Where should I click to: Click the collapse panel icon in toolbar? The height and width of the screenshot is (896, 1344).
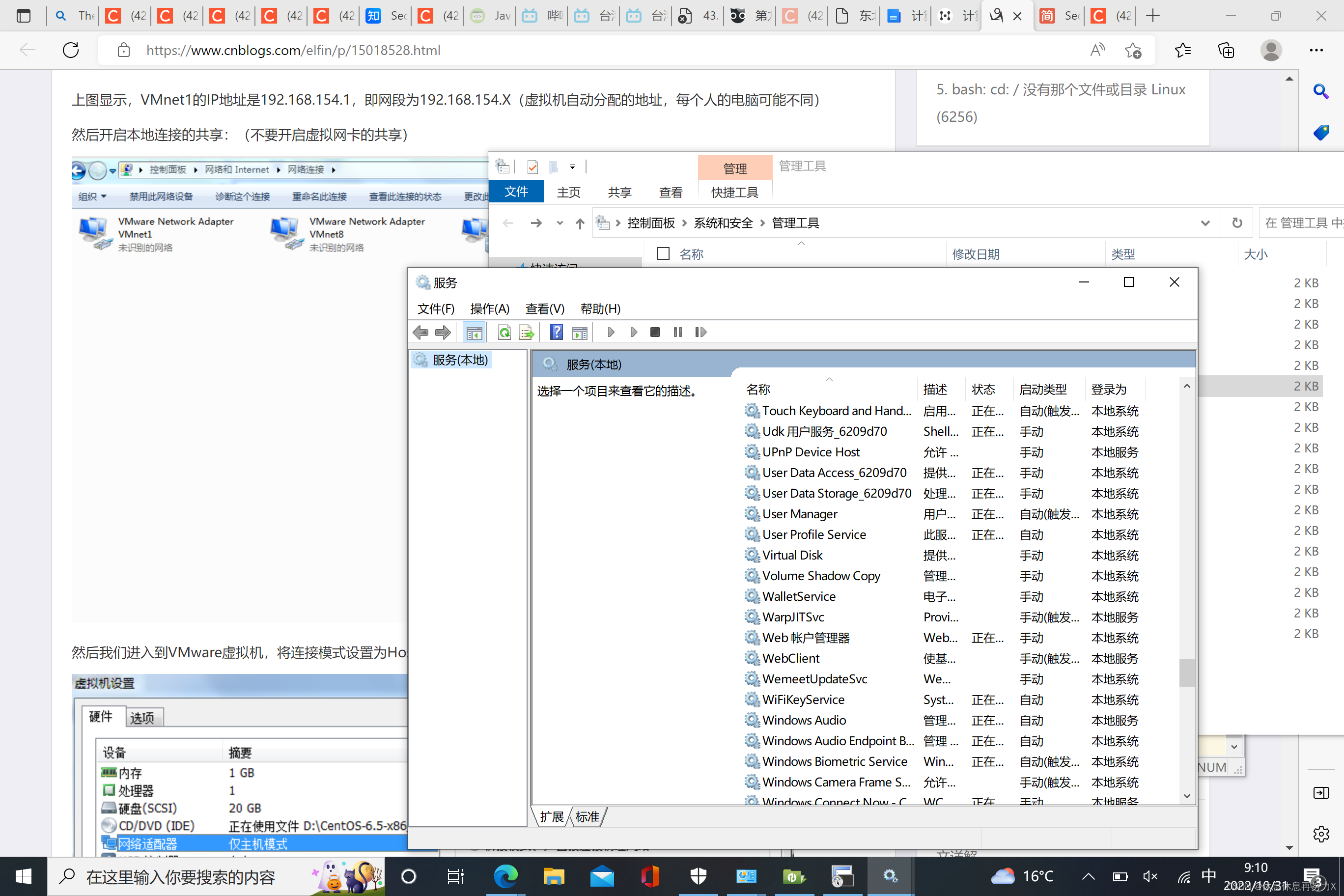473,331
